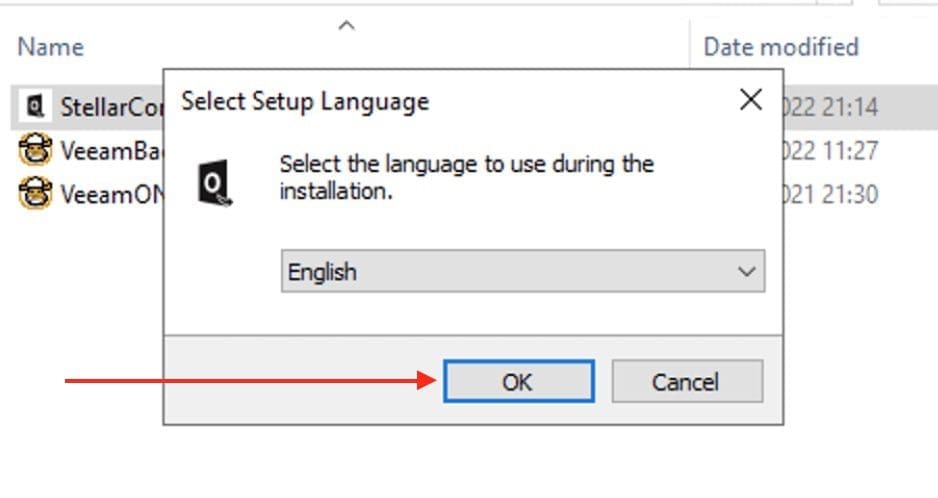
Task: Open the English language combo box
Action: pos(510,271)
